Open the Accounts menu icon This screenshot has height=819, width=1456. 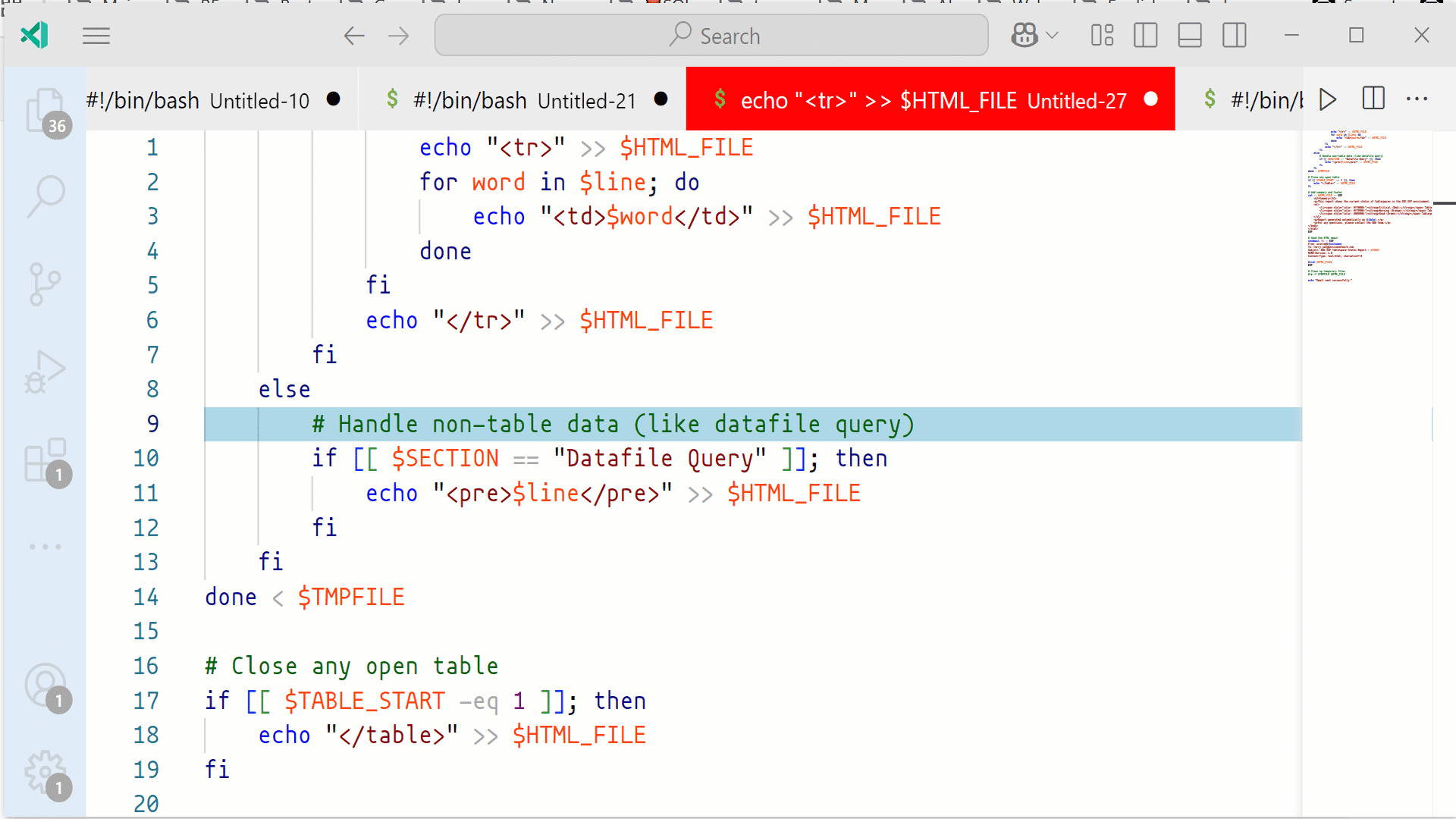tap(45, 686)
